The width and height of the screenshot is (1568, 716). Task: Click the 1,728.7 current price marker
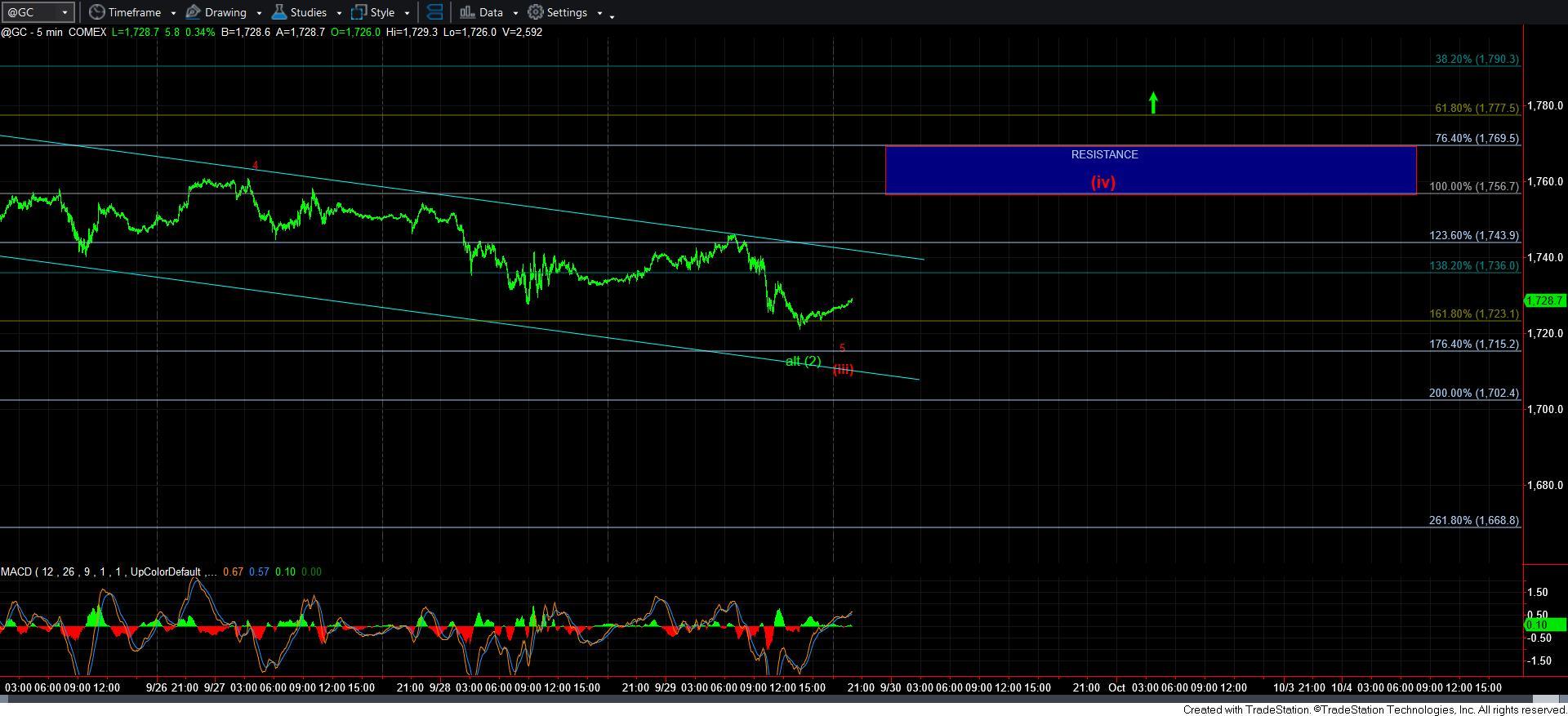pyautogui.click(x=1545, y=300)
